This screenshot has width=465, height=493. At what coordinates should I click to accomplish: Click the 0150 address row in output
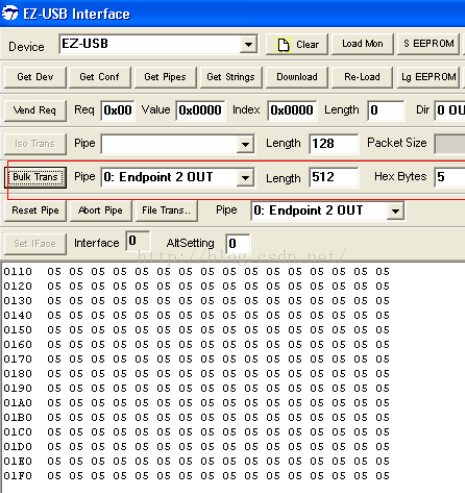click(x=196, y=330)
